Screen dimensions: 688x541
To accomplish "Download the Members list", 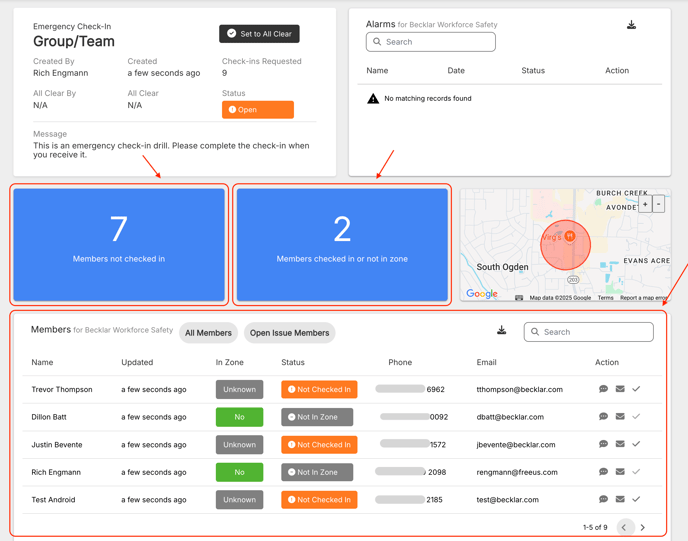I will pos(502,330).
